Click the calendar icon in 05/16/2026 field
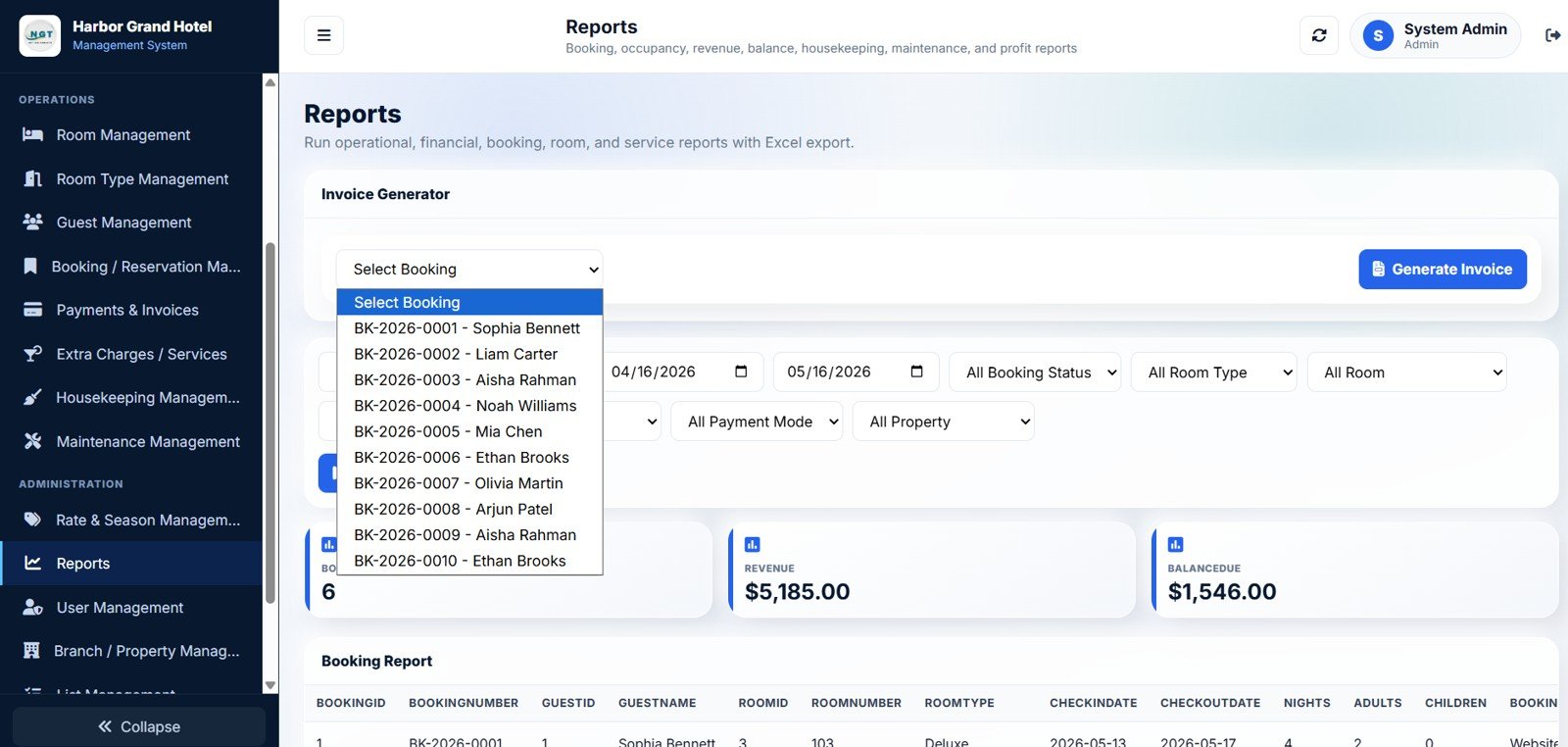This screenshot has width=1568, height=747. click(x=916, y=372)
